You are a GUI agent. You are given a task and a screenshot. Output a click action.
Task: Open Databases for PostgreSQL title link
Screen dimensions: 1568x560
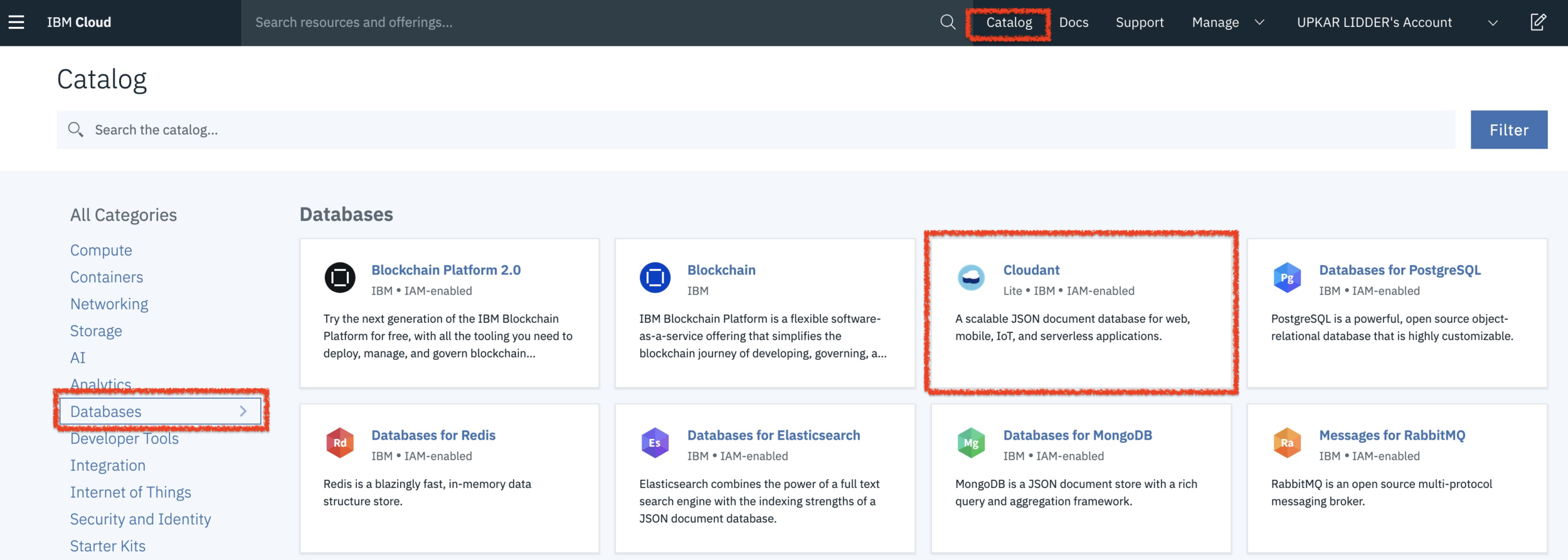(1399, 270)
